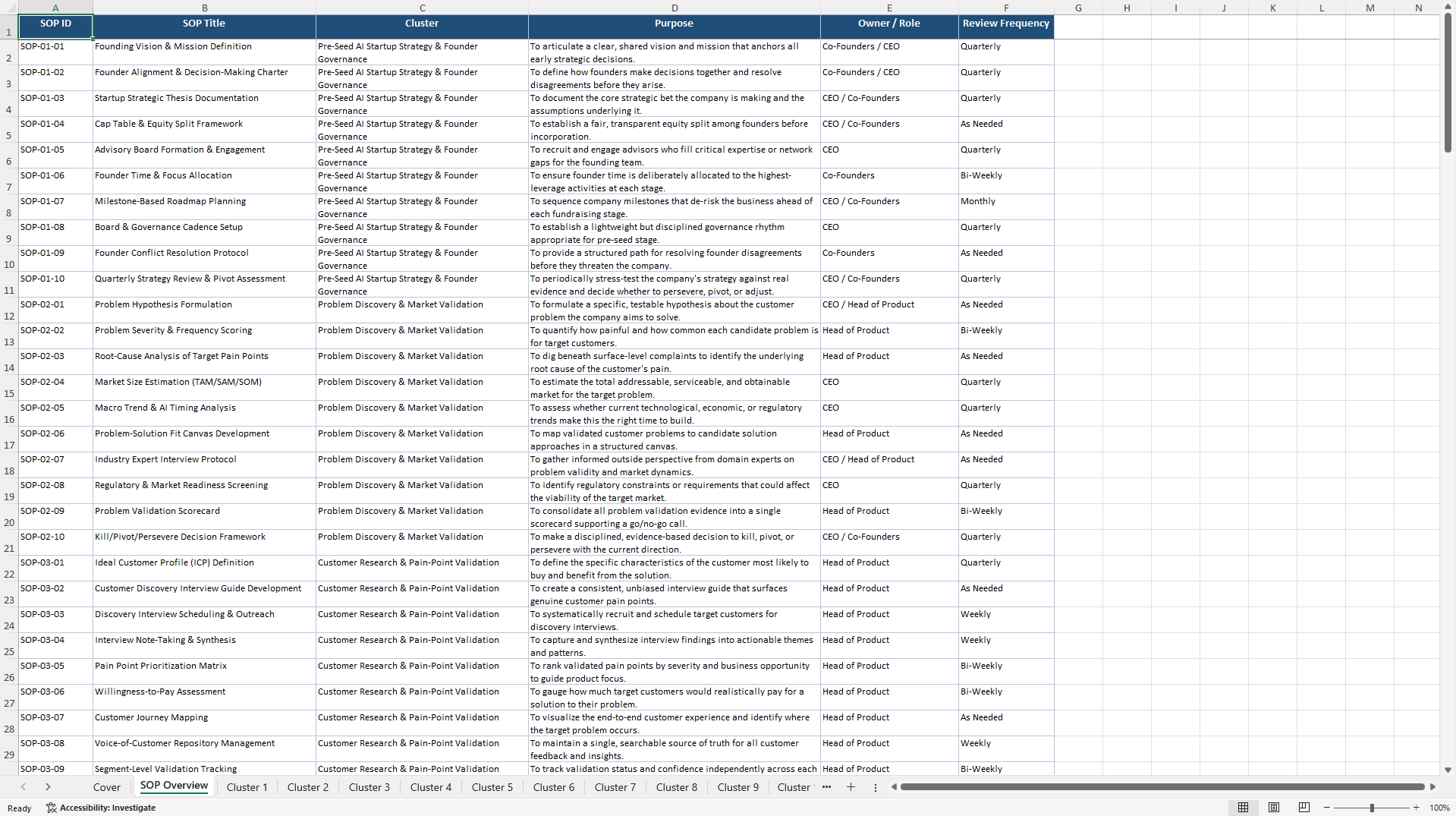
Task: Click the 100% zoom level
Action: [x=1439, y=808]
